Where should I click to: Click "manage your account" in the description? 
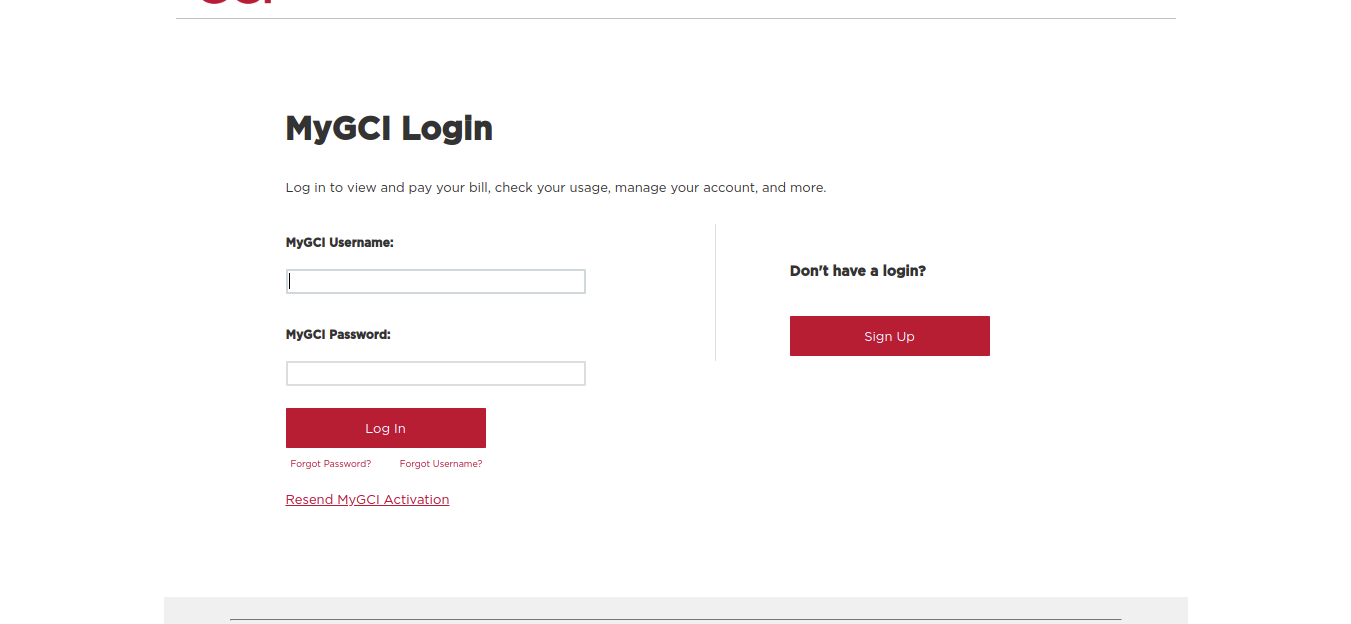(685, 187)
